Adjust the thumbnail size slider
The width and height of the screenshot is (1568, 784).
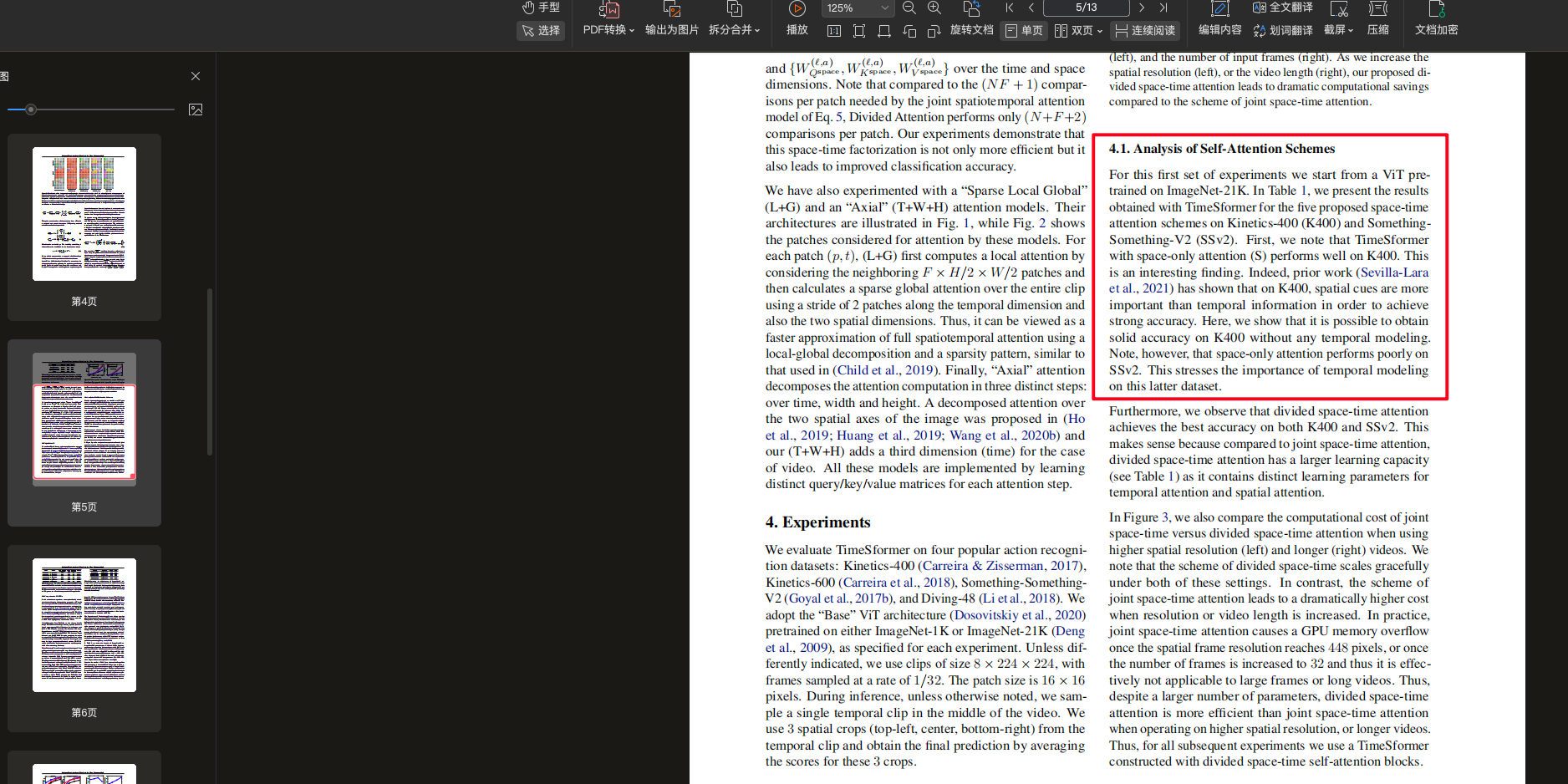click(x=31, y=109)
